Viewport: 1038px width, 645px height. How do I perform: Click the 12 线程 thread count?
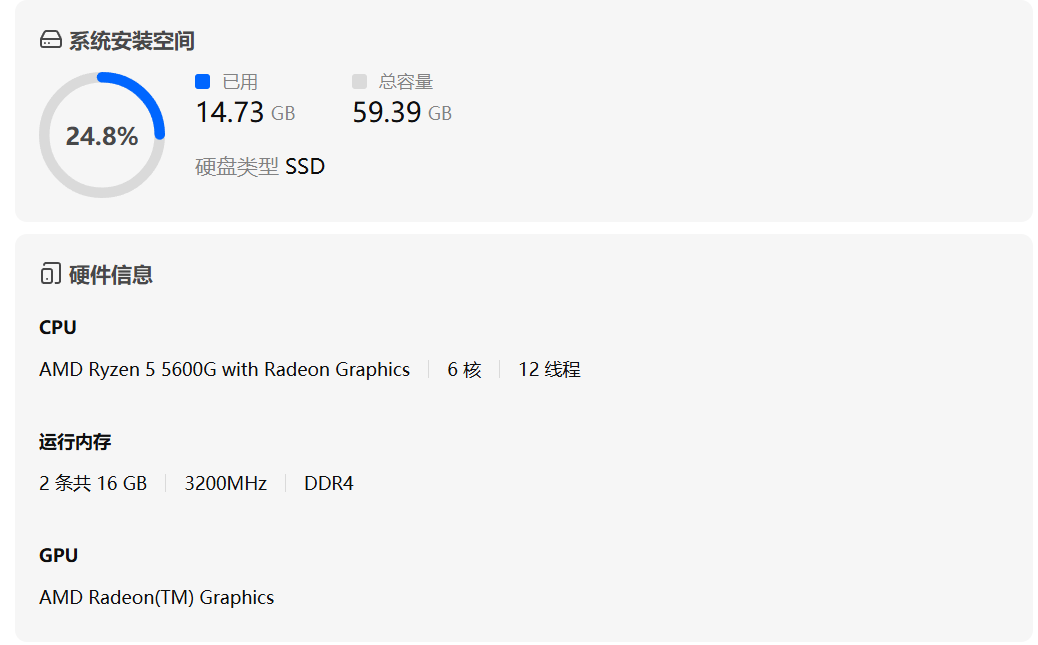[549, 369]
